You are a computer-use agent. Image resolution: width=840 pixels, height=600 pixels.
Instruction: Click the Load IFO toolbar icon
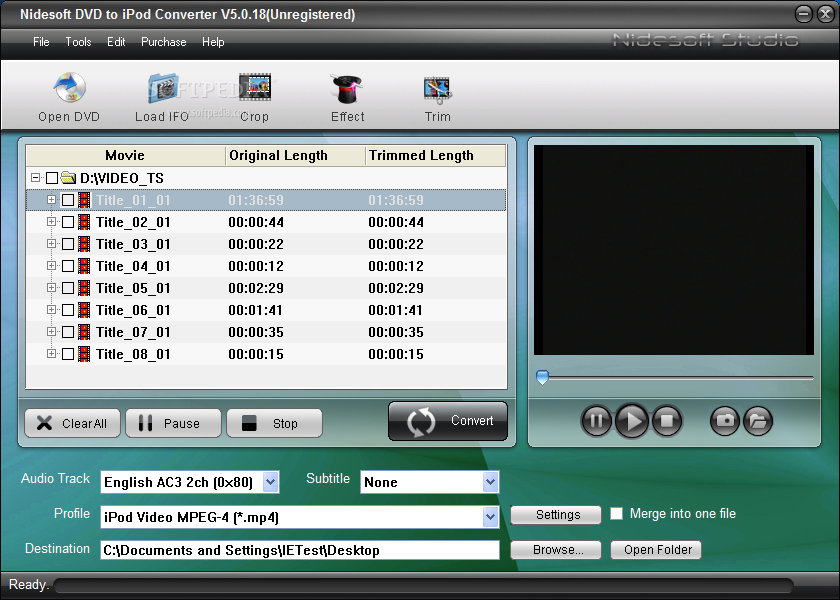coord(163,88)
